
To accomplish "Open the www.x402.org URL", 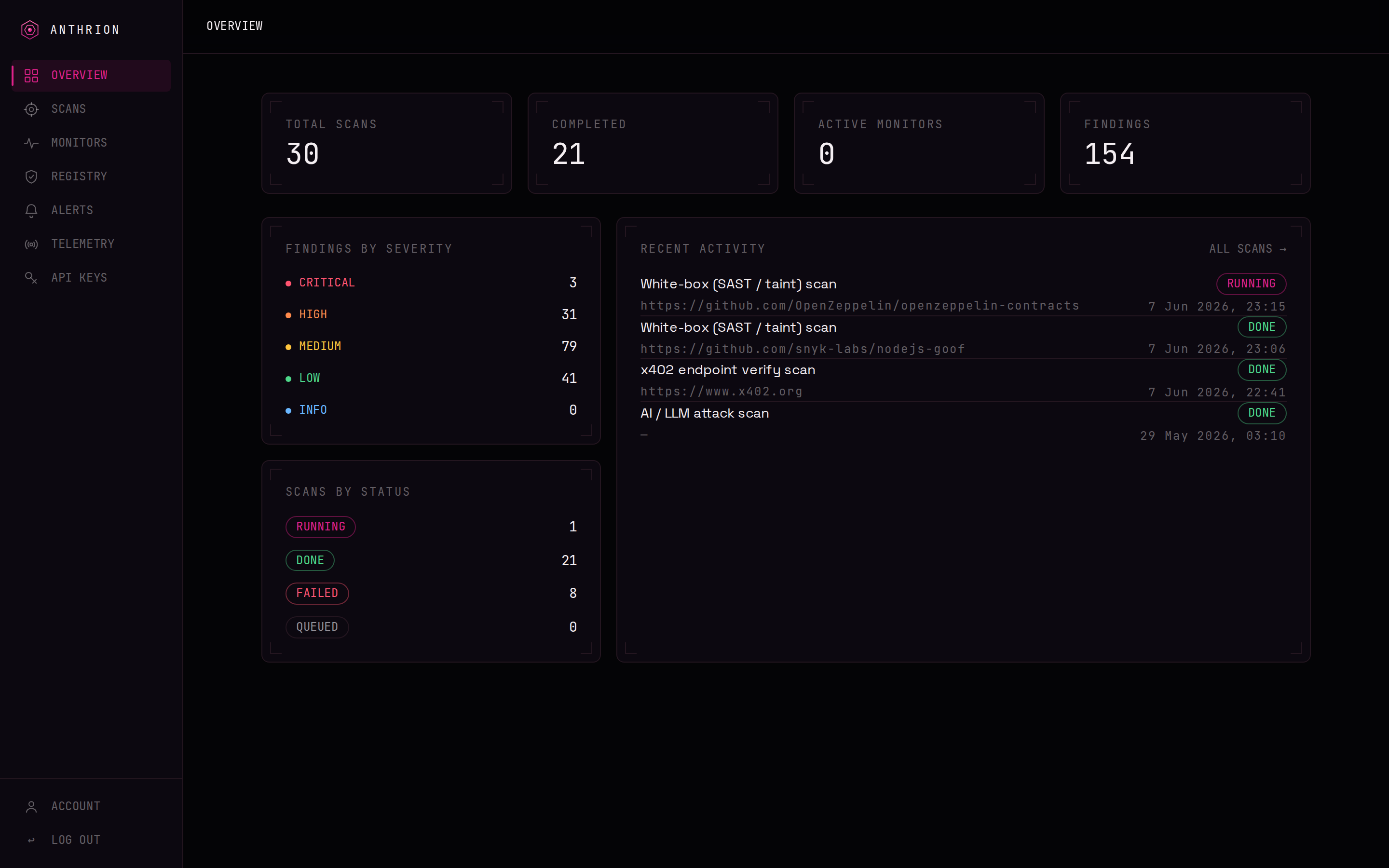I will (x=722, y=392).
